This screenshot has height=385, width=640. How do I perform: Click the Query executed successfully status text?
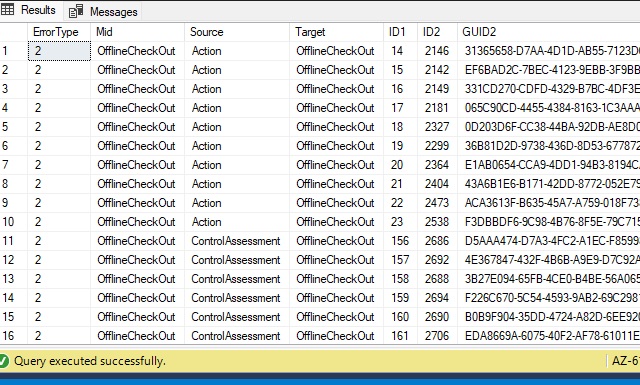point(90,361)
